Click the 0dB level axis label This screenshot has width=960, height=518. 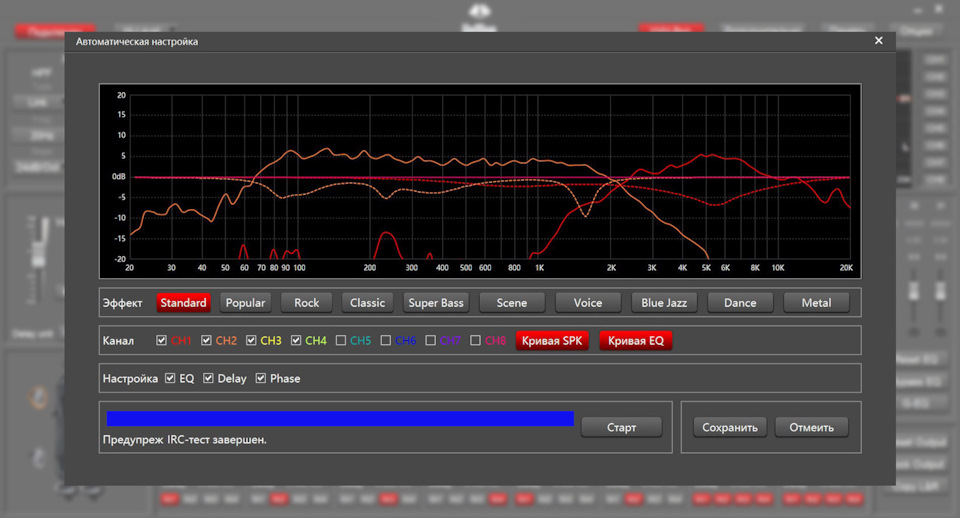[x=119, y=176]
